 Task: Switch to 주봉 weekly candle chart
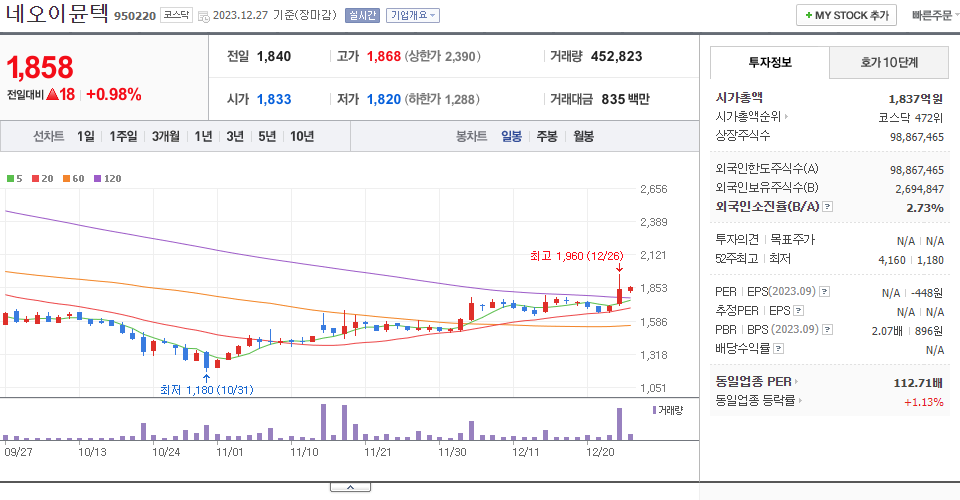click(x=547, y=136)
